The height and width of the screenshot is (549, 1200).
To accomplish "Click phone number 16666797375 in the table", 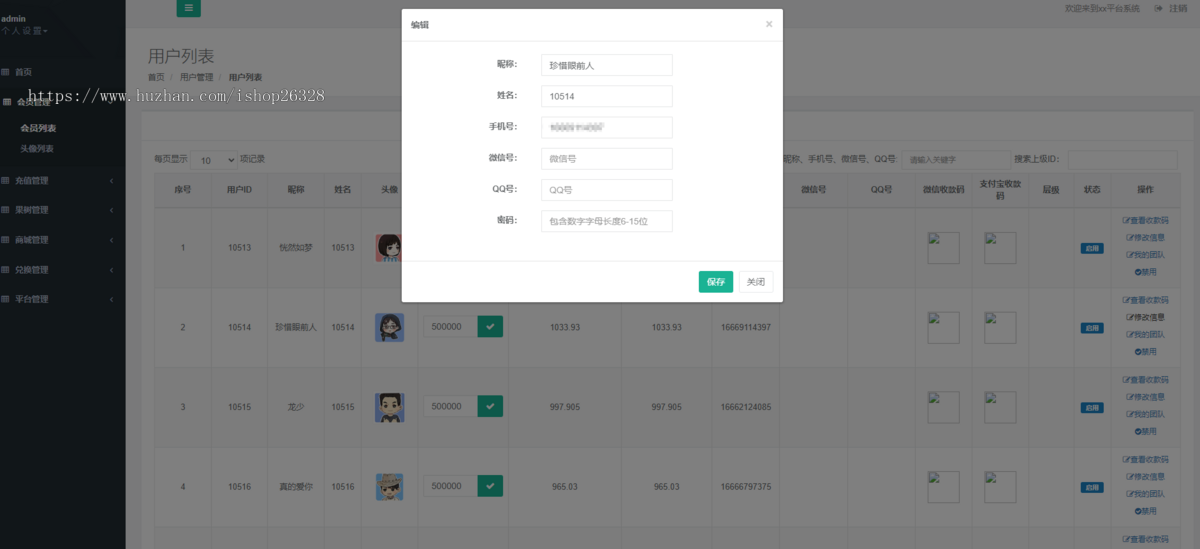I will (746, 487).
